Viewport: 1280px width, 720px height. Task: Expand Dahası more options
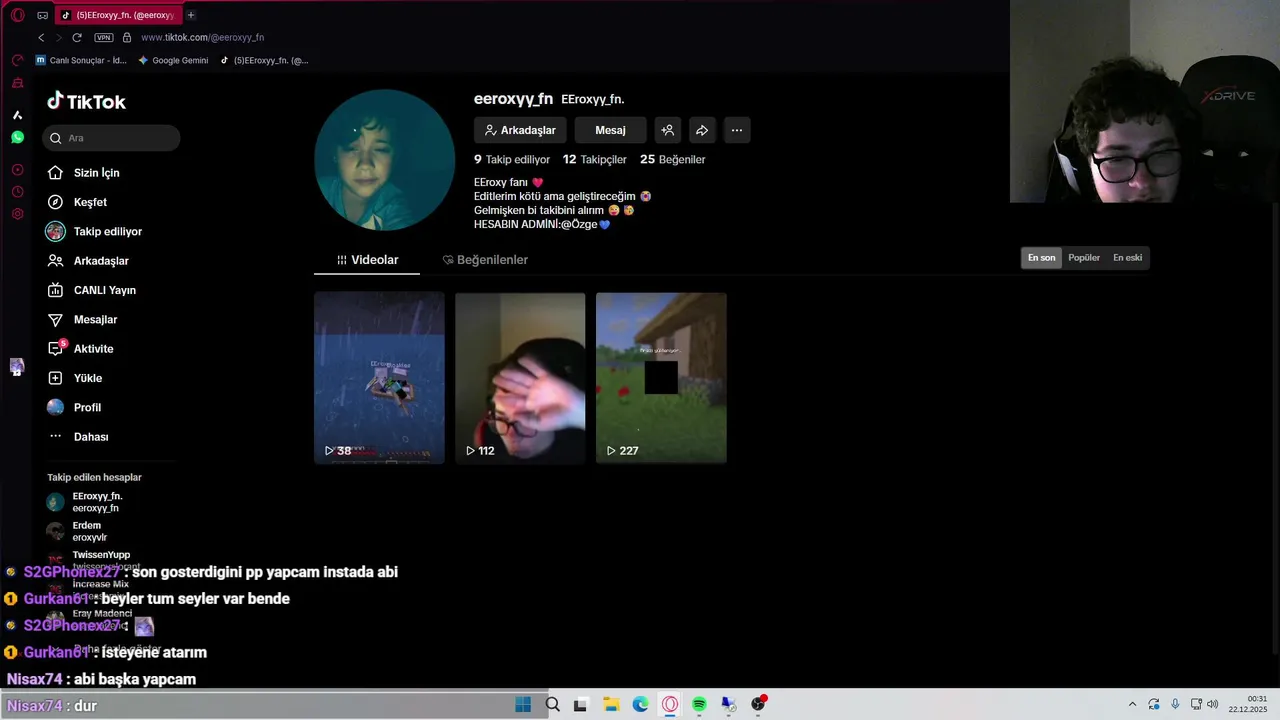point(78,437)
